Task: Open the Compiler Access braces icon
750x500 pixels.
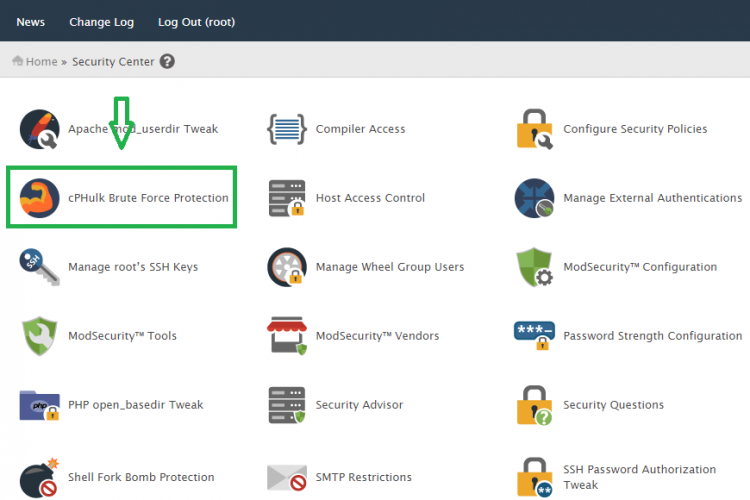Action: click(287, 129)
